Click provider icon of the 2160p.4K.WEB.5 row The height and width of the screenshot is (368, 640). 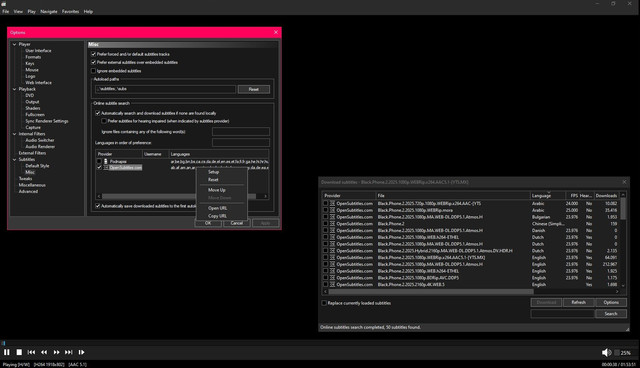[x=332, y=284]
